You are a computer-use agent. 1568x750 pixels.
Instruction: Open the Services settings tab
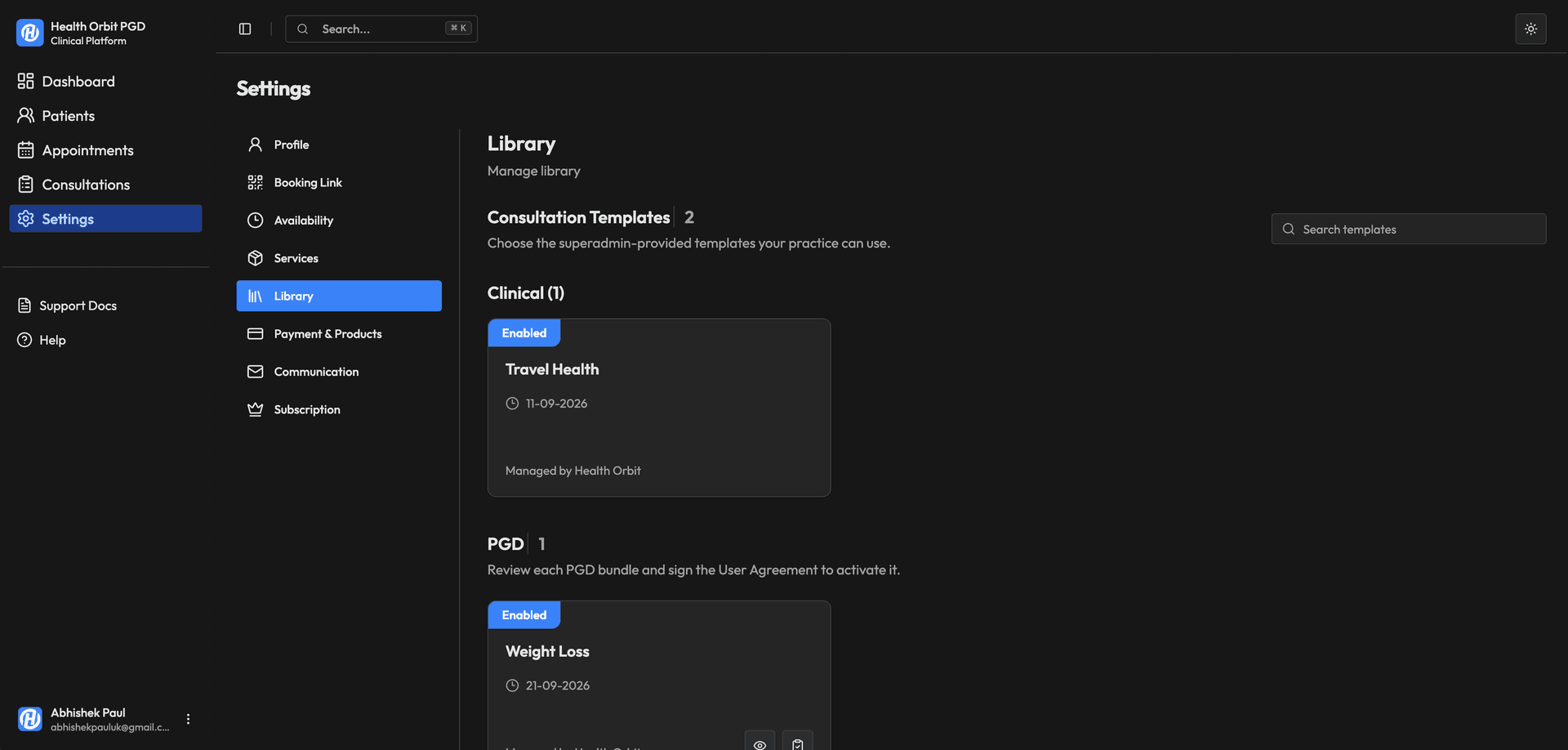click(x=339, y=258)
